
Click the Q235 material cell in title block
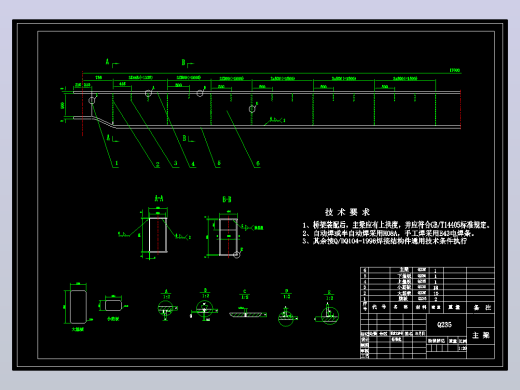[x=444, y=324]
